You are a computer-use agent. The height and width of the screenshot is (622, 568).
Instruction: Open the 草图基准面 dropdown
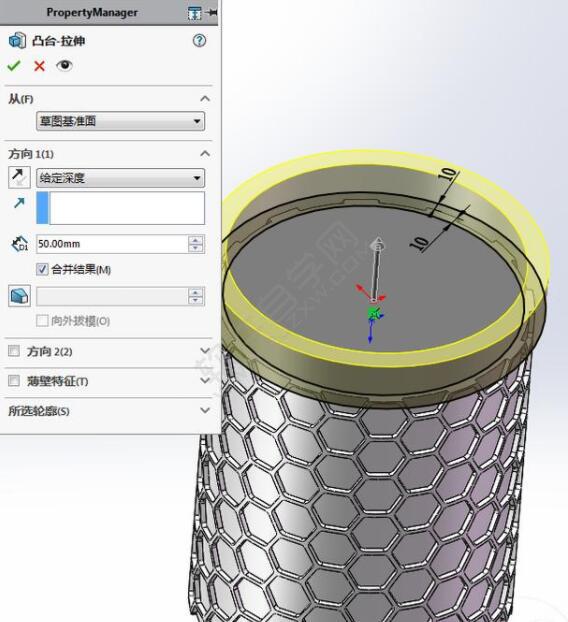(x=120, y=121)
